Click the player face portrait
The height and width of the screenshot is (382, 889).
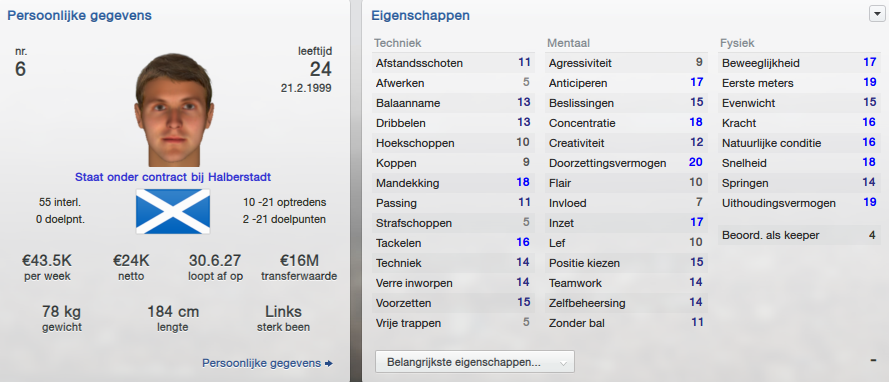click(173, 110)
